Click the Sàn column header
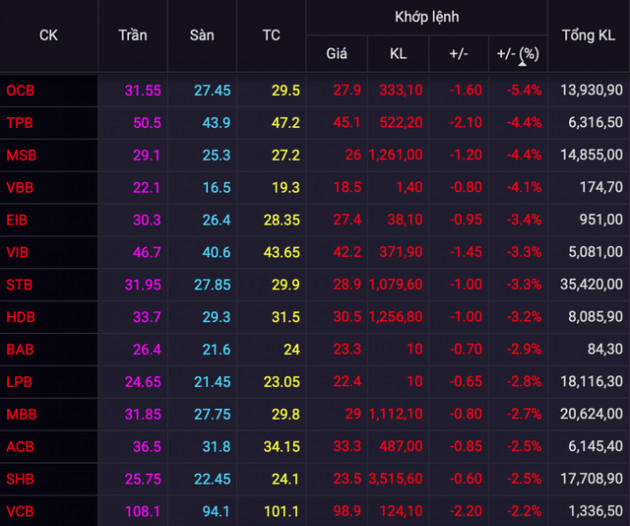This screenshot has height=526, width=630. point(202,35)
